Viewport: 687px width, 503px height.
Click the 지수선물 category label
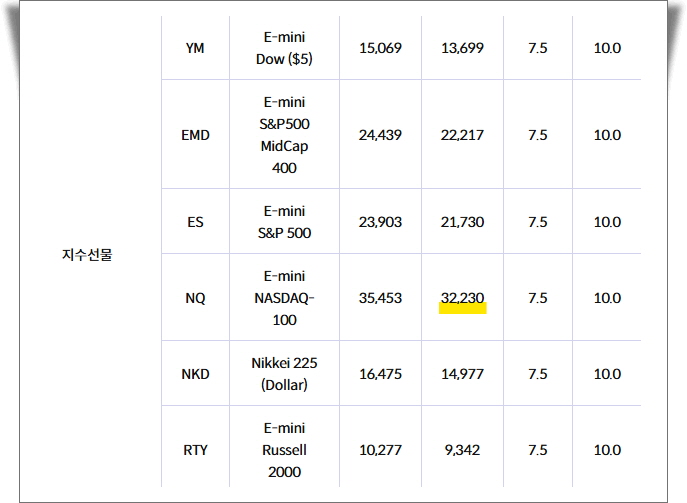[87, 254]
